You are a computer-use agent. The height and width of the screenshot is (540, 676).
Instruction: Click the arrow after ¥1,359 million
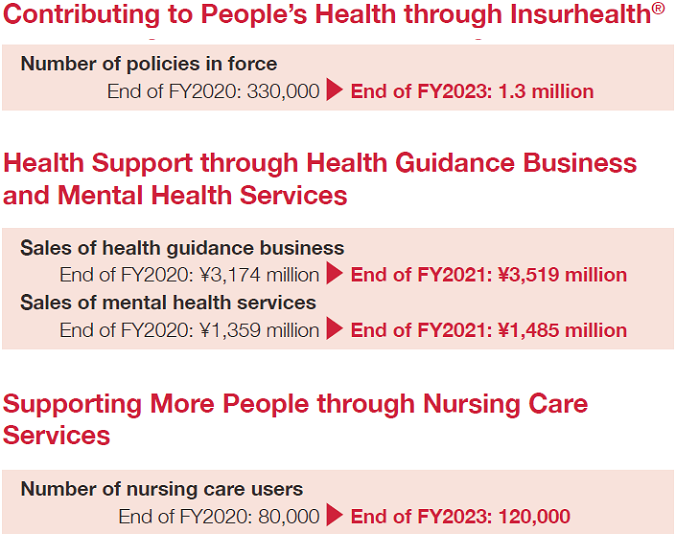pyautogui.click(x=335, y=328)
